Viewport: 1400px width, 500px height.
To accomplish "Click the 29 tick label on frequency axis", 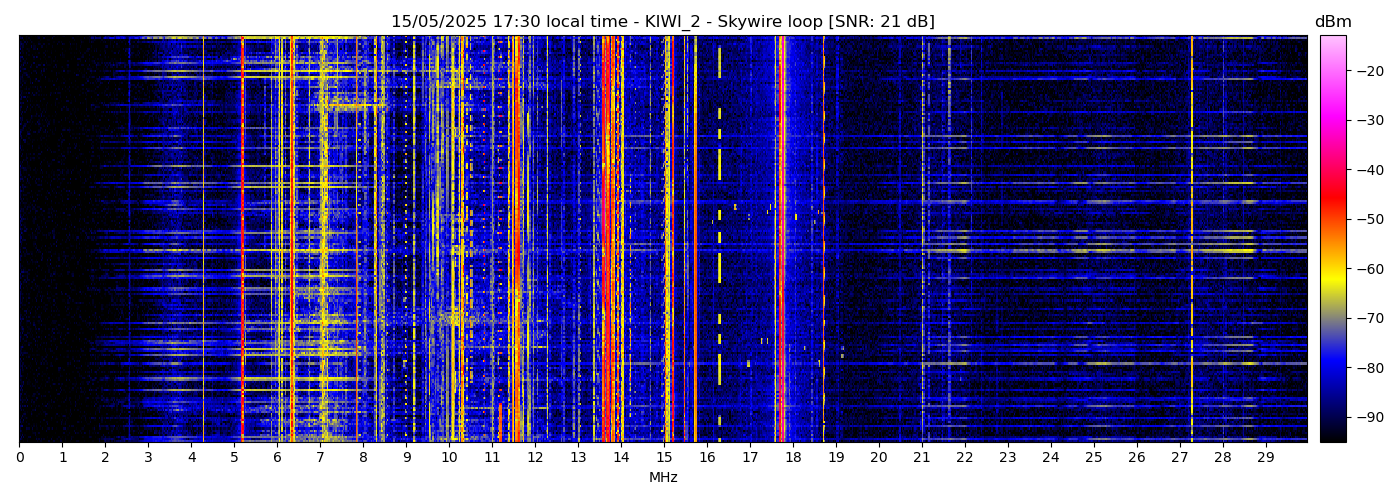I will click(1265, 457).
